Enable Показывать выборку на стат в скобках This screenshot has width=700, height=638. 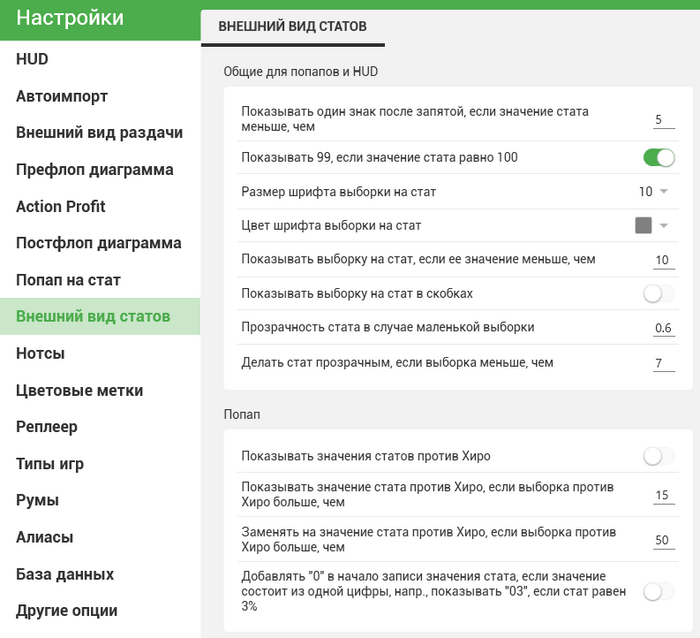(659, 294)
